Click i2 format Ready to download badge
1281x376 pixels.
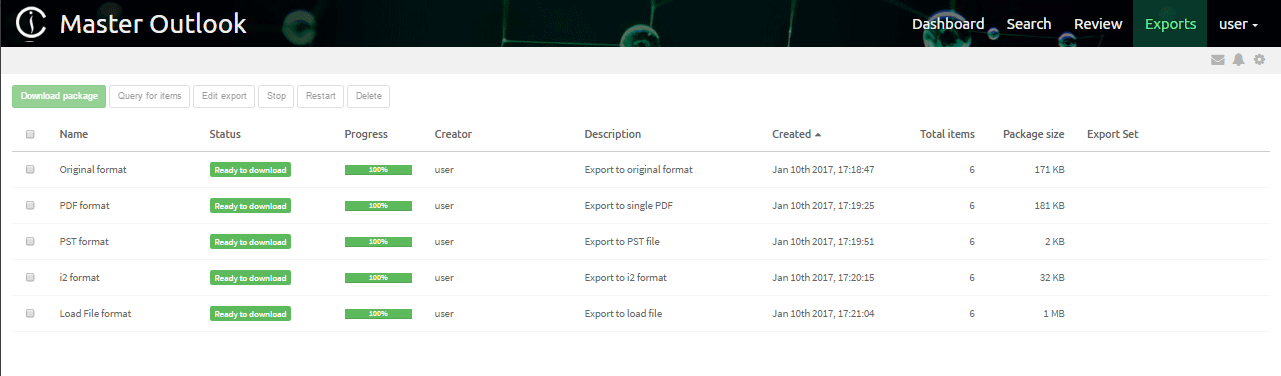250,278
